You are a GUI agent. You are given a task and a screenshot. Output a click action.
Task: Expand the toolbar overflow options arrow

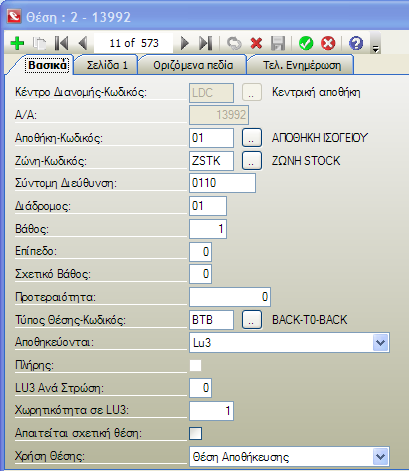(375, 43)
